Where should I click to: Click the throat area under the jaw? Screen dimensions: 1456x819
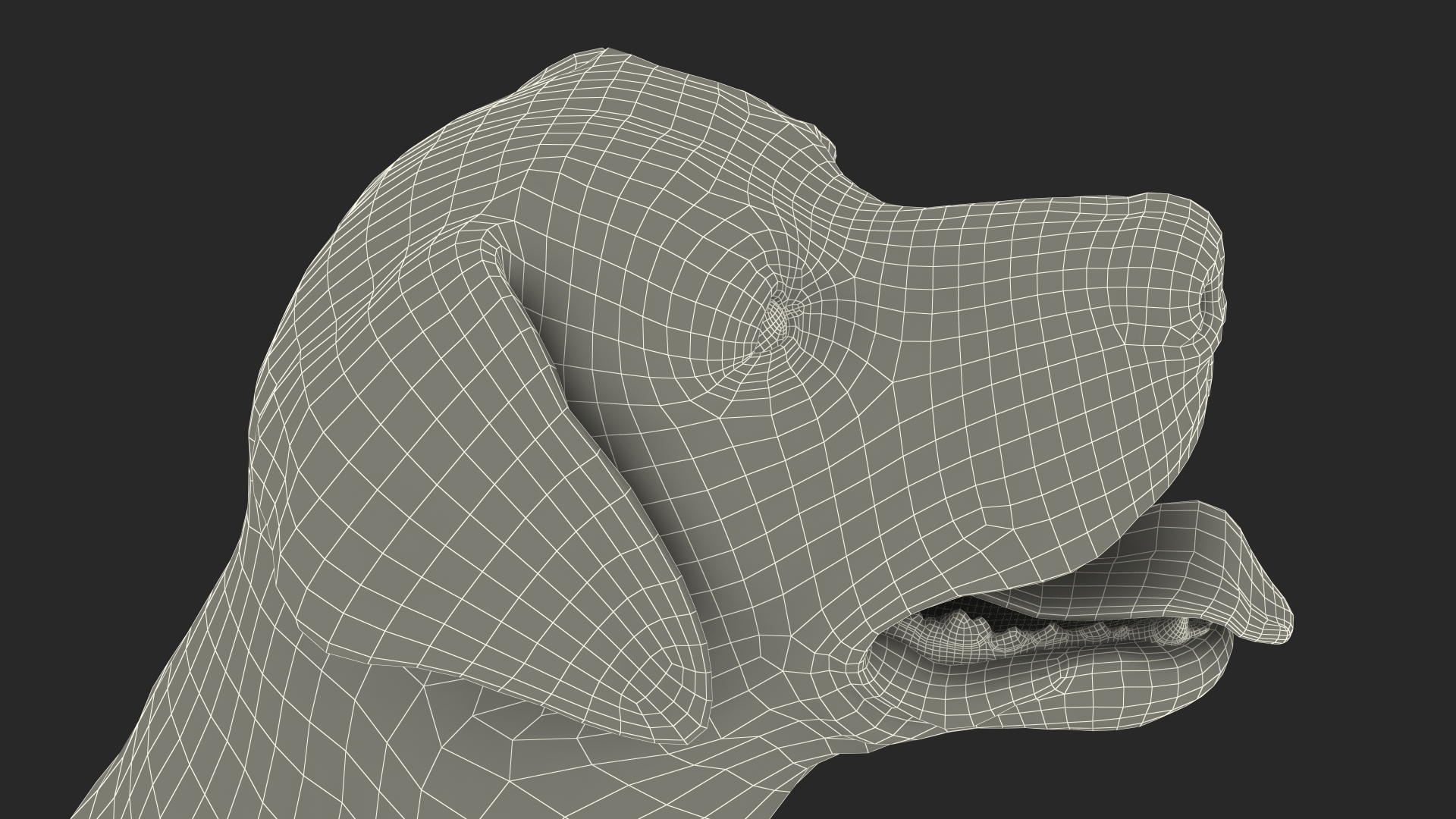pos(796,751)
